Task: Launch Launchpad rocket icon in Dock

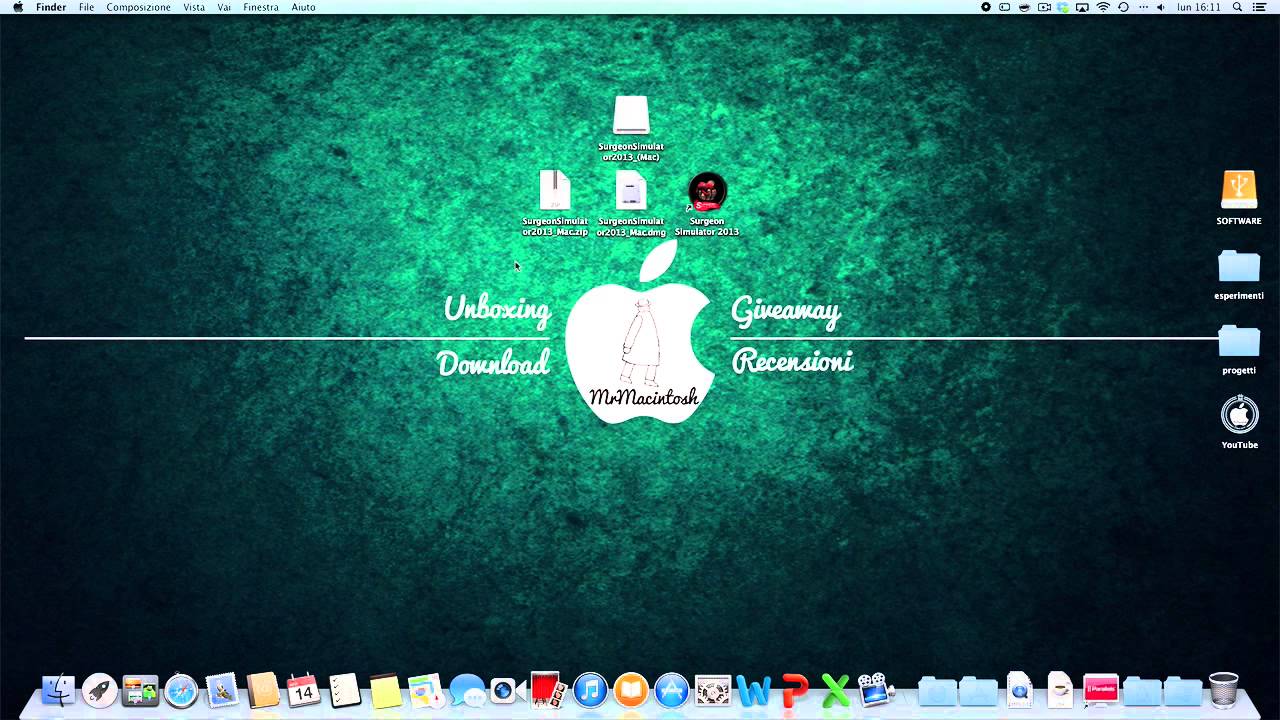Action: (99, 689)
